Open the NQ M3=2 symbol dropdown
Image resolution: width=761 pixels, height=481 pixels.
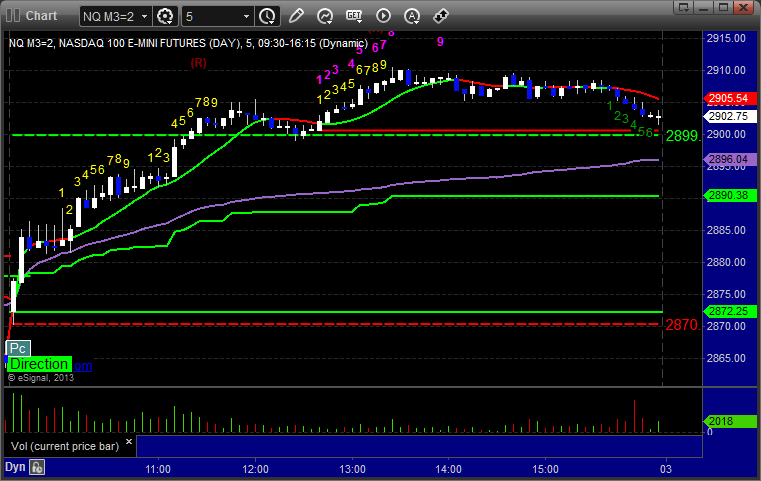coord(116,17)
